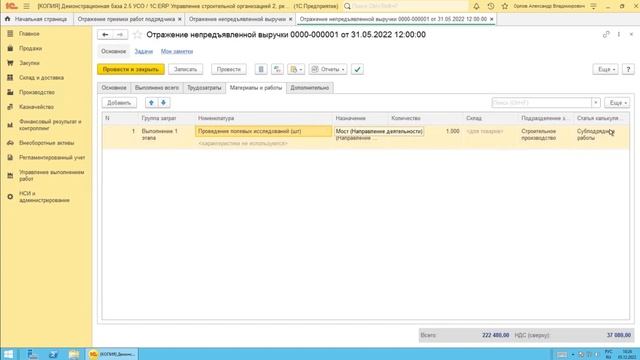Expand the top Еще menu
Image resolution: width=640 pixels, height=360 pixels.
pos(606,69)
